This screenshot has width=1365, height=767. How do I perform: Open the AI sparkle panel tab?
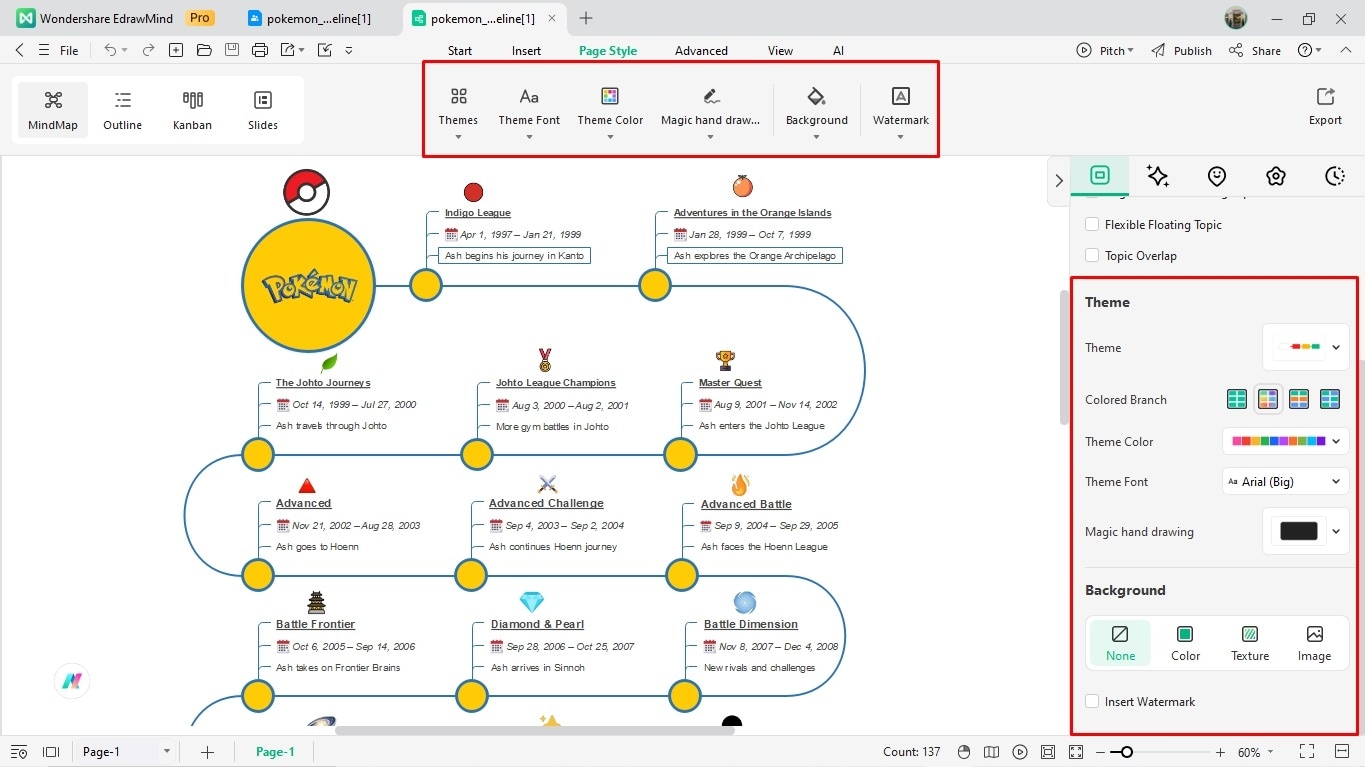click(x=1158, y=176)
